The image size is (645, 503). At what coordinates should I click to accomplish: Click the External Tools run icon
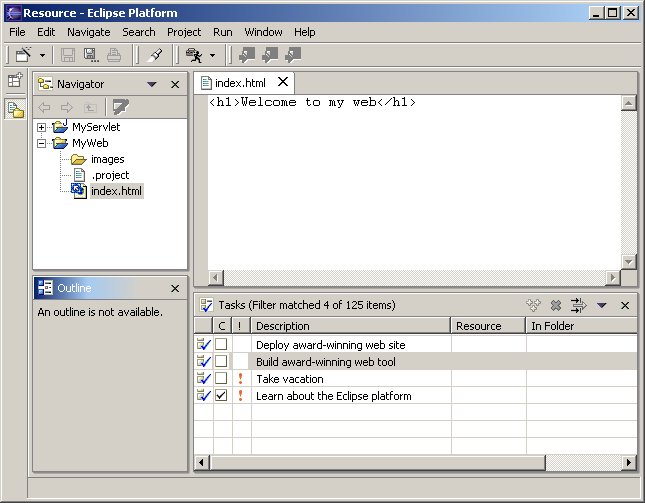click(x=194, y=55)
